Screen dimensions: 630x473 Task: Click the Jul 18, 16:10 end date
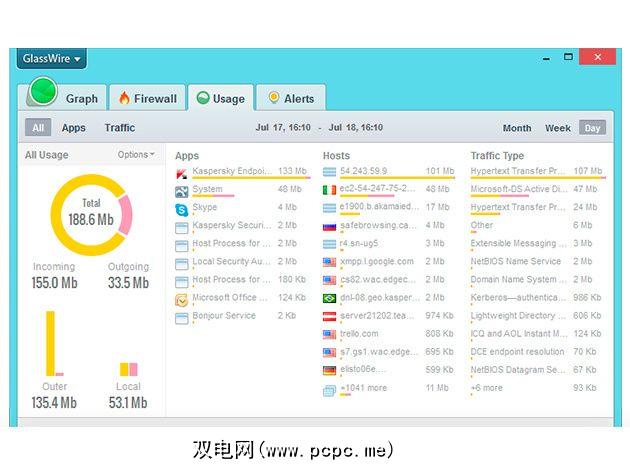click(x=356, y=128)
